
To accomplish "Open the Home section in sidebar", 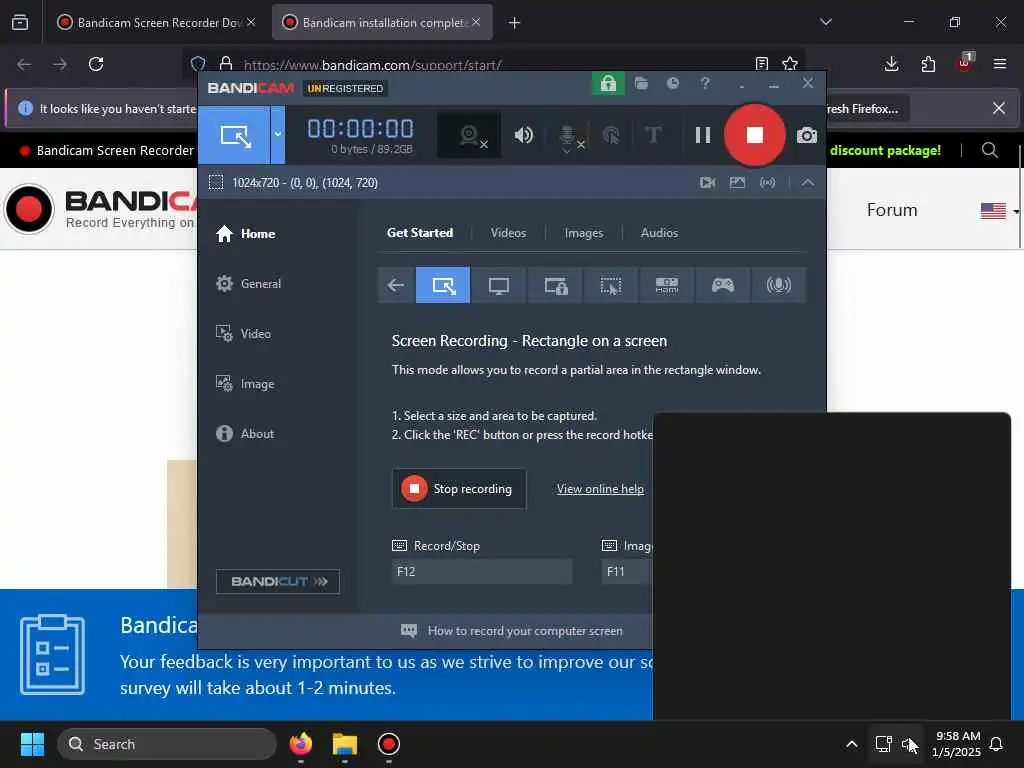I will (246, 234).
